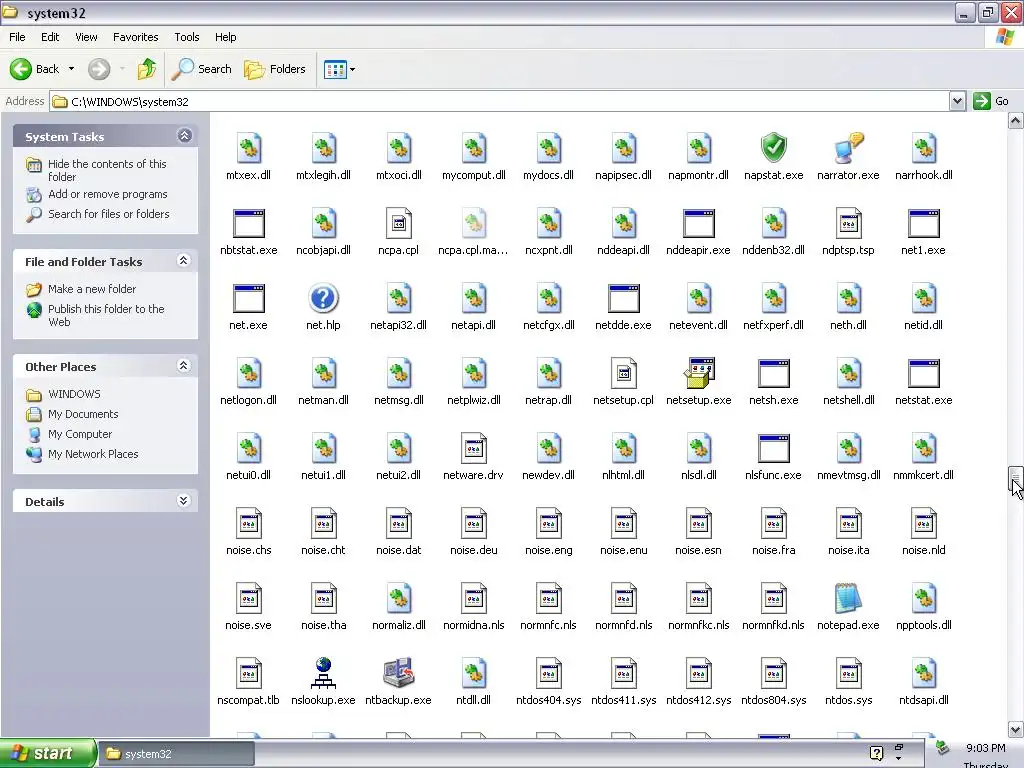
Task: Select the ncpa.cpl control panel icon
Action: [398, 223]
